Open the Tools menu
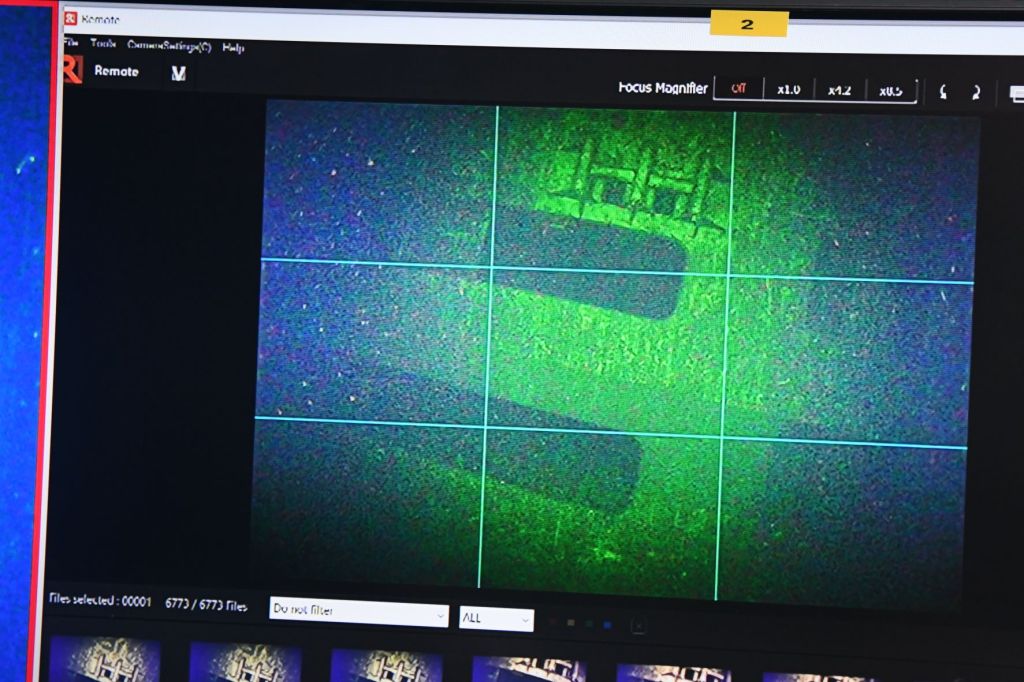The height and width of the screenshot is (682, 1024). (x=103, y=44)
